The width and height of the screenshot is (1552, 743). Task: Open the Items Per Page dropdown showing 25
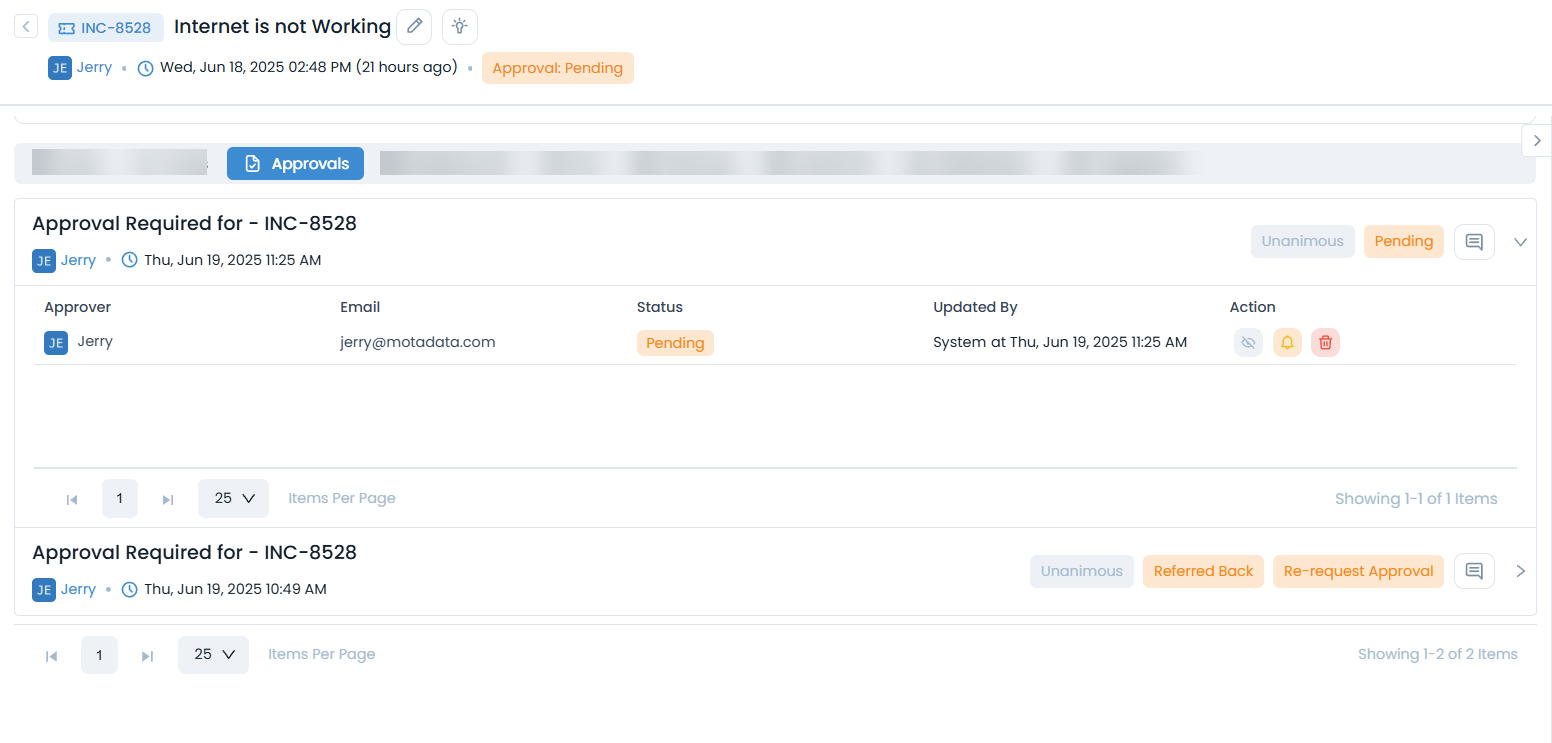pyautogui.click(x=233, y=497)
